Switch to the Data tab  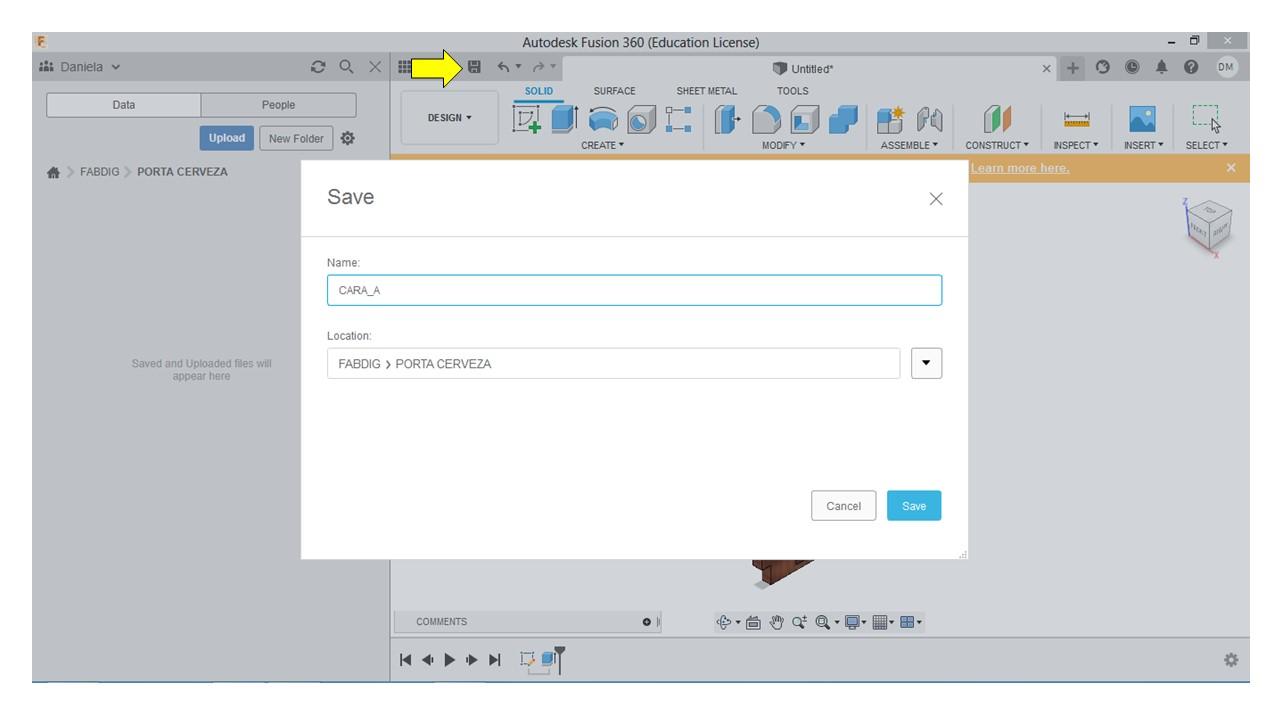[x=124, y=105]
